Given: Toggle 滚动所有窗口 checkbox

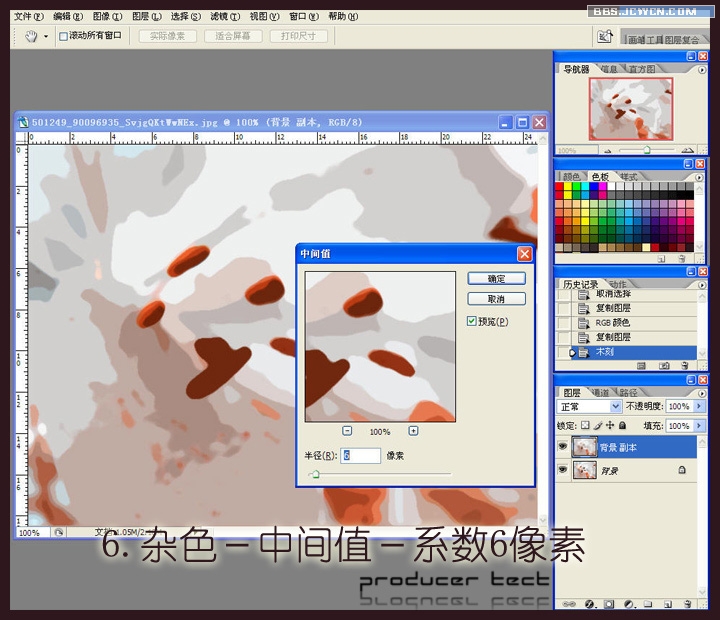Looking at the screenshot, I should tap(63, 36).
